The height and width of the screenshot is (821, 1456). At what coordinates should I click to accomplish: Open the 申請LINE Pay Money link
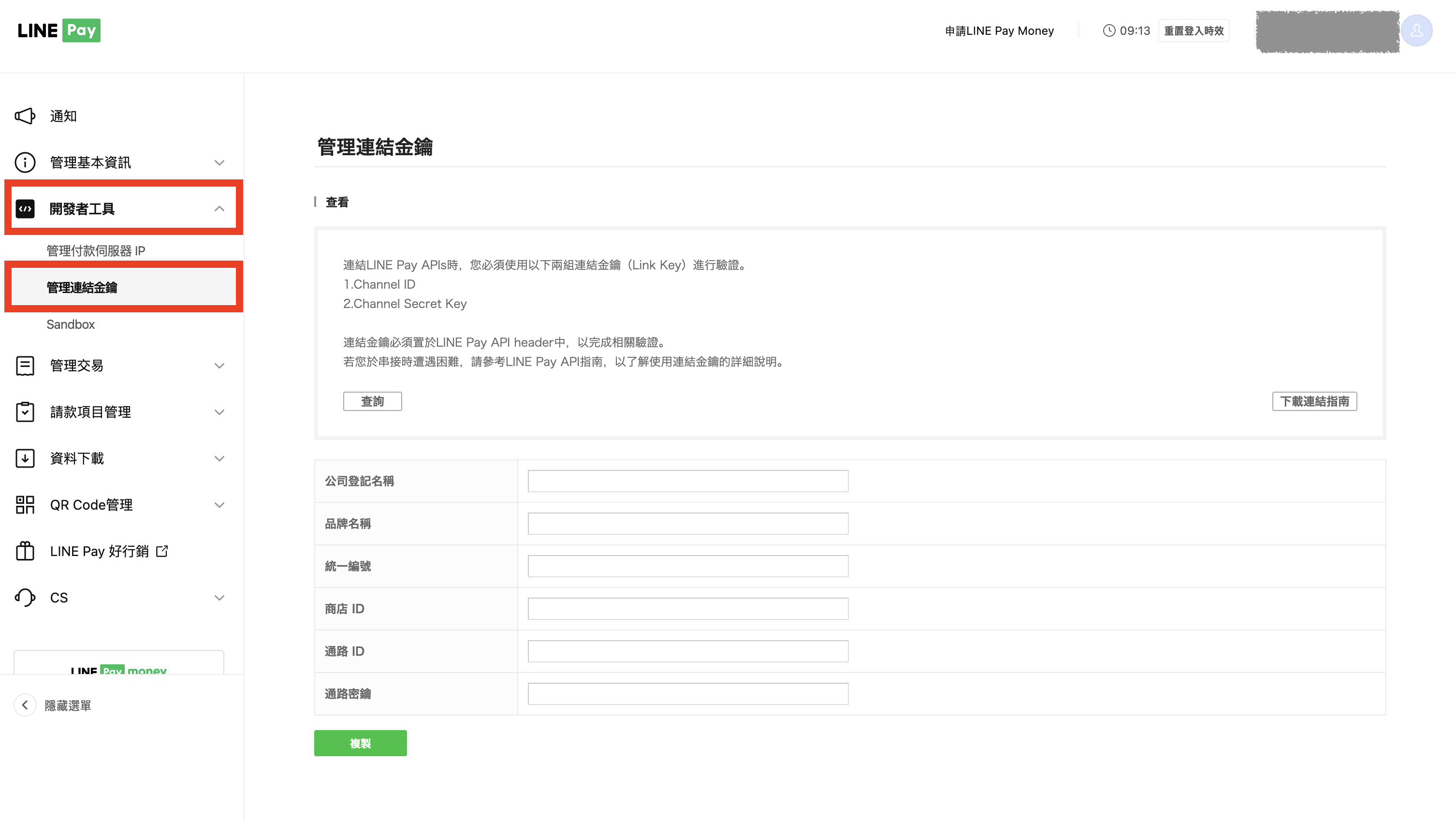pos(999,30)
